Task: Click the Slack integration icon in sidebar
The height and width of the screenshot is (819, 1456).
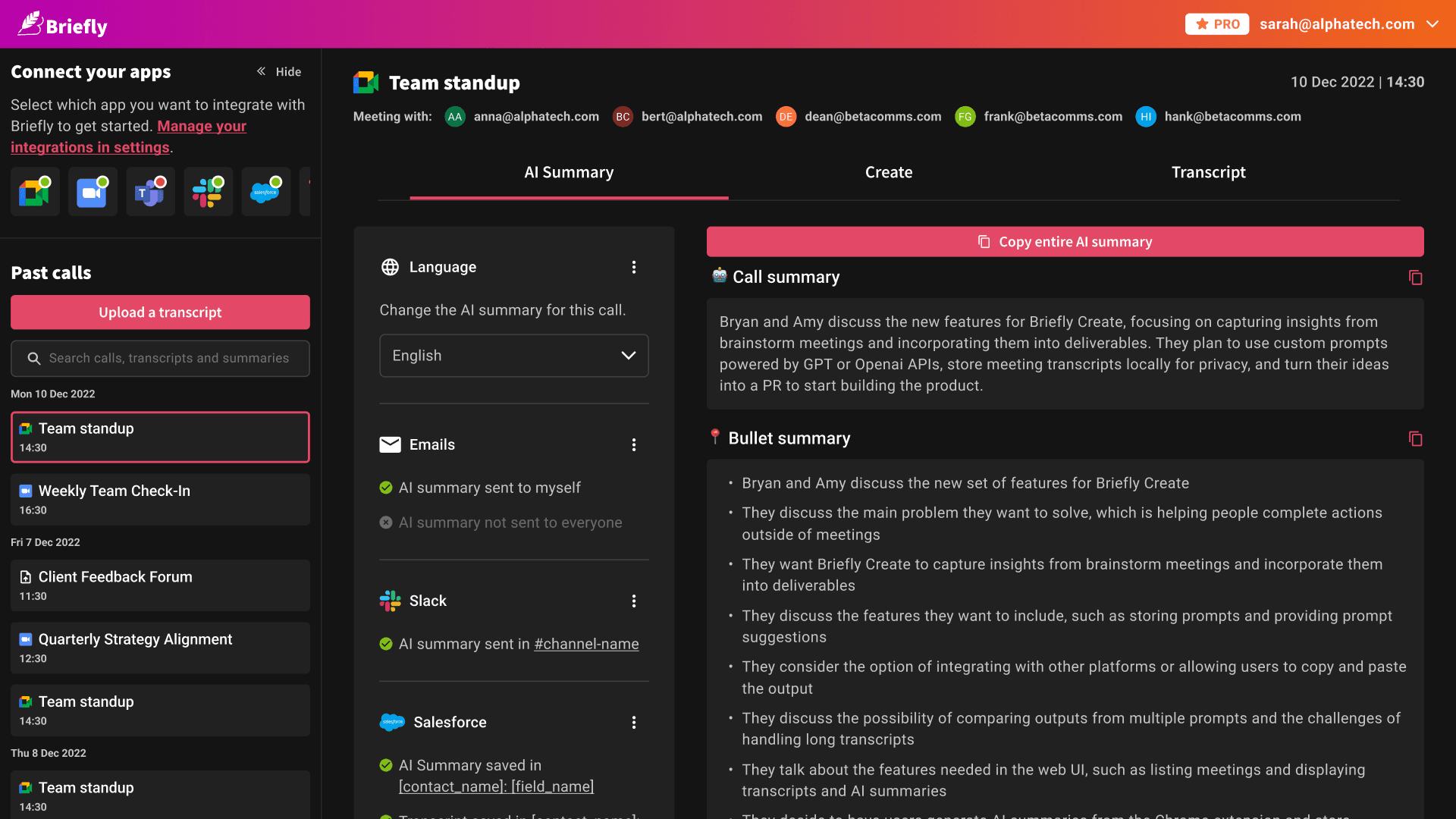Action: 208,193
